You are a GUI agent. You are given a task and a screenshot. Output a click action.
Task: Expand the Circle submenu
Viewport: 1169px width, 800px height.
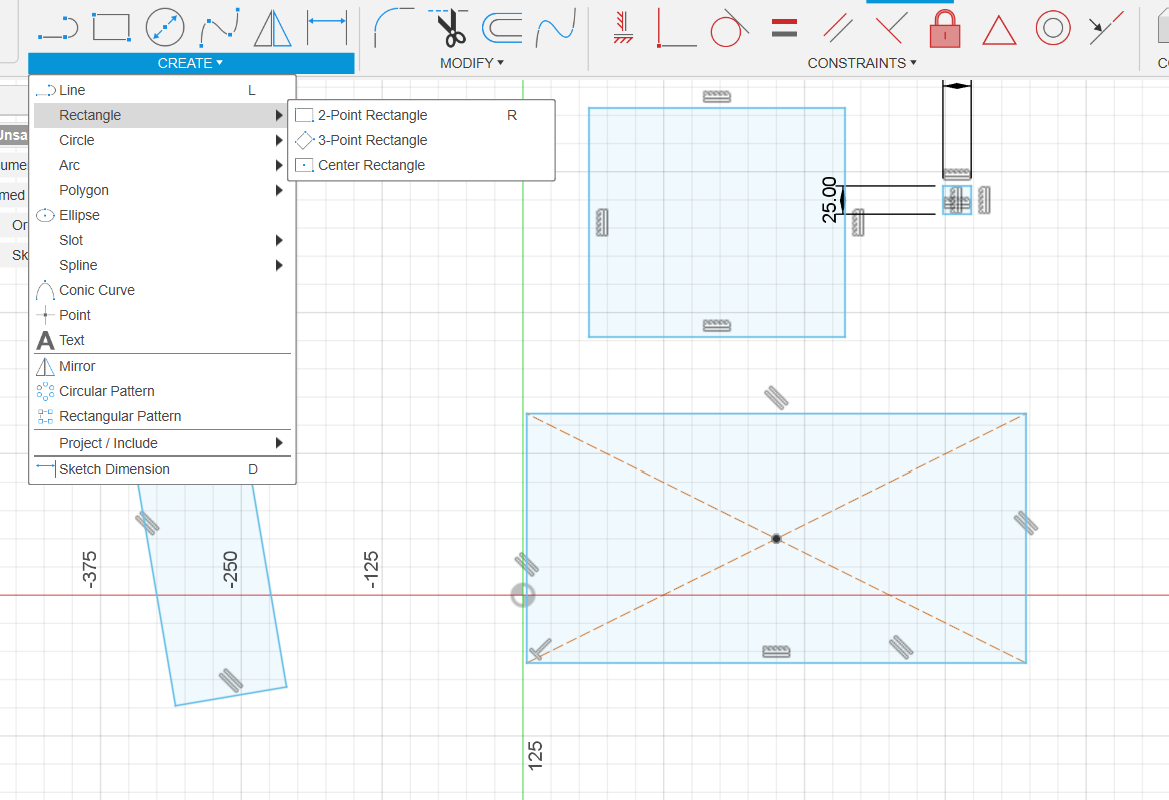pyautogui.click(x=162, y=140)
